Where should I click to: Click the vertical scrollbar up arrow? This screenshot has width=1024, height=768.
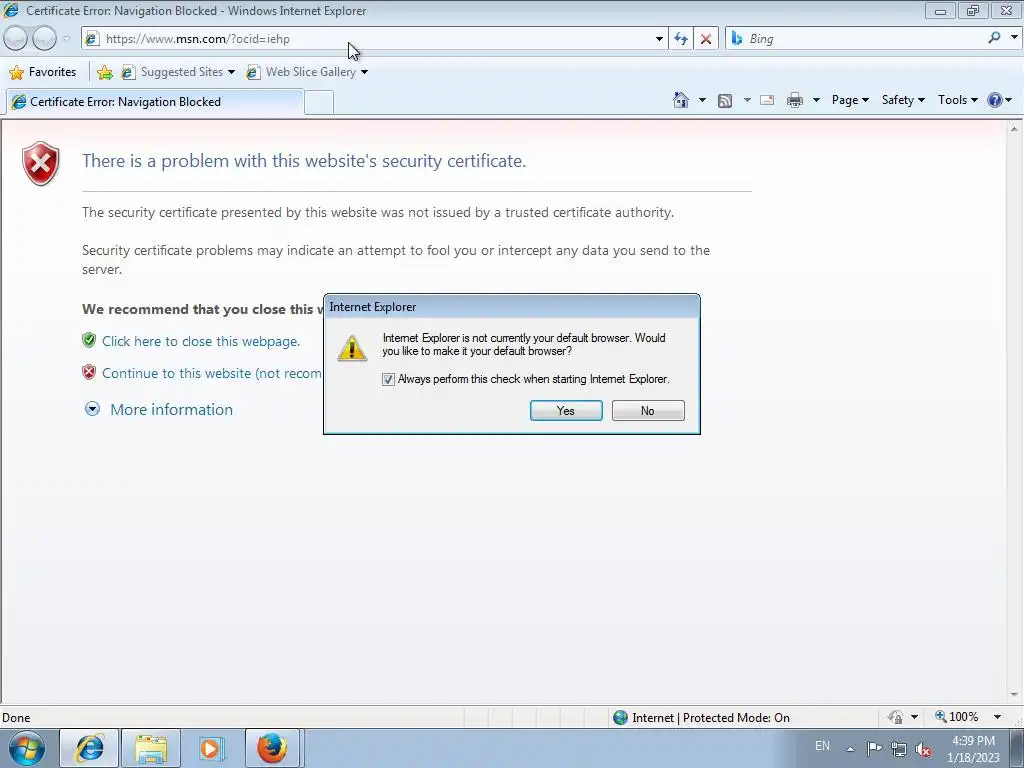point(1014,129)
